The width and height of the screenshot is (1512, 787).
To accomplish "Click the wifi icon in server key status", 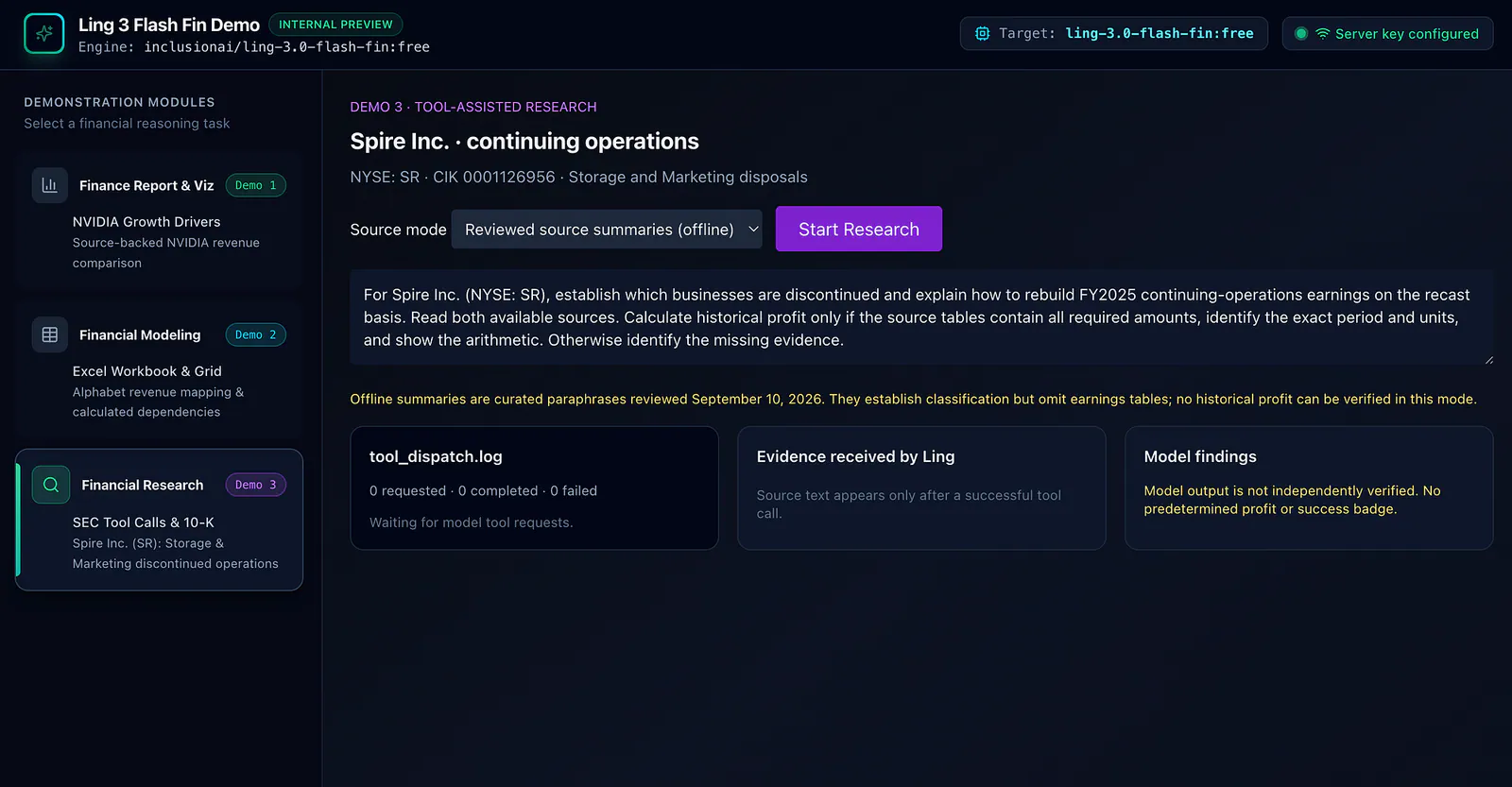I will 1323,34.
